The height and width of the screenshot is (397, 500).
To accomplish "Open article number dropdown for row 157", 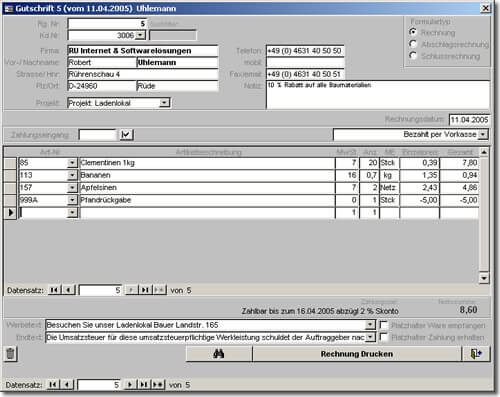I will (x=72, y=188).
